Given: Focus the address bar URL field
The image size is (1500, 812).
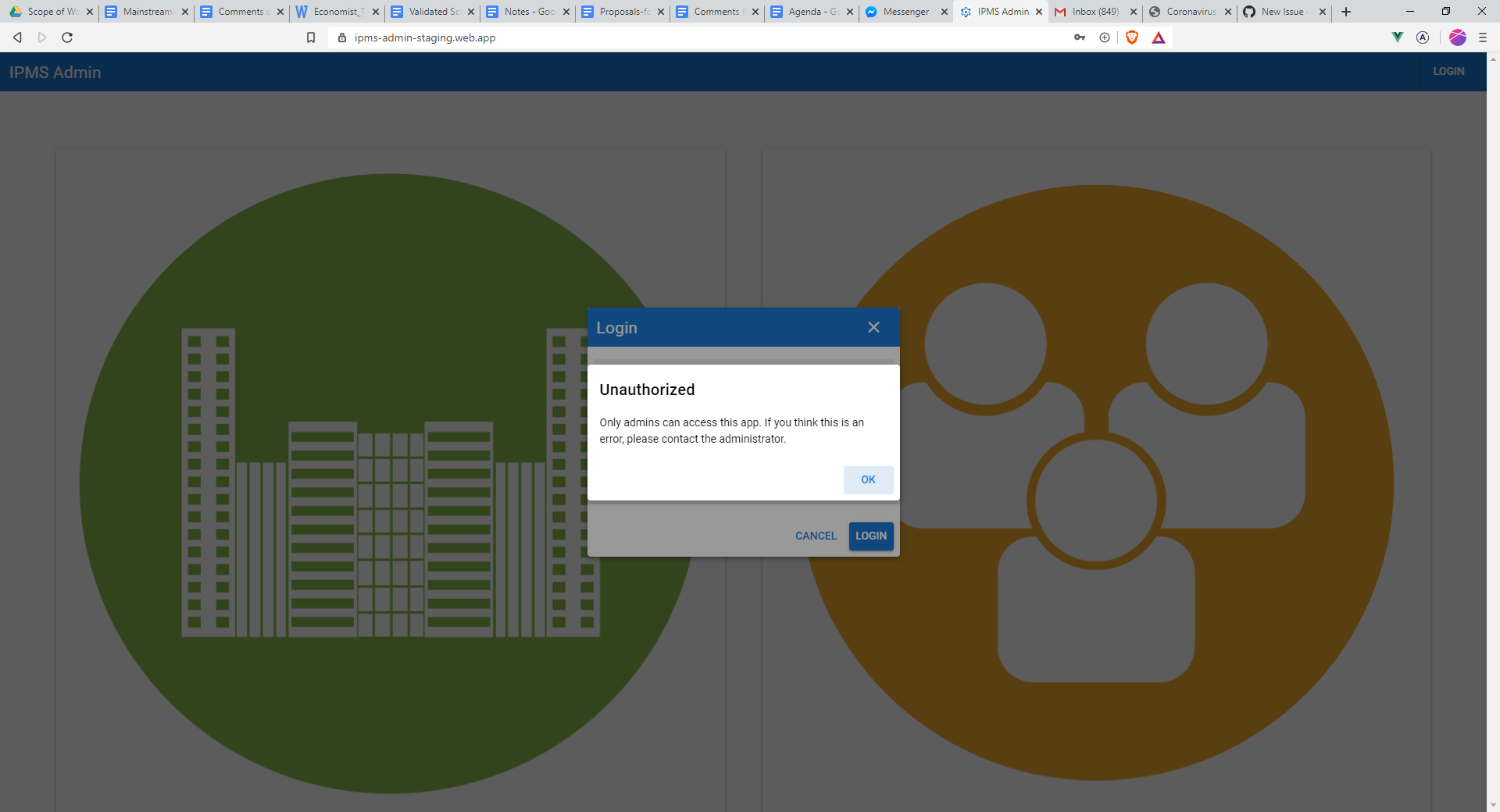Looking at the screenshot, I should tap(703, 37).
